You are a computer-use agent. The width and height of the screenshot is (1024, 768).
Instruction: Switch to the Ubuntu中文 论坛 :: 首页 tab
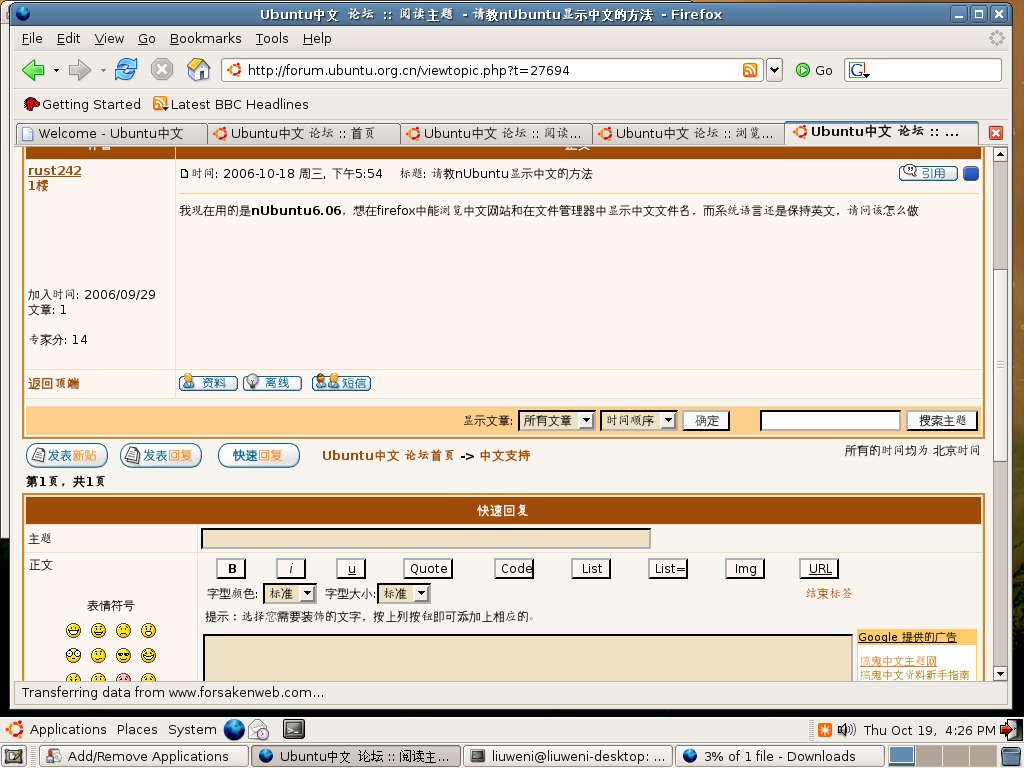pos(304,133)
